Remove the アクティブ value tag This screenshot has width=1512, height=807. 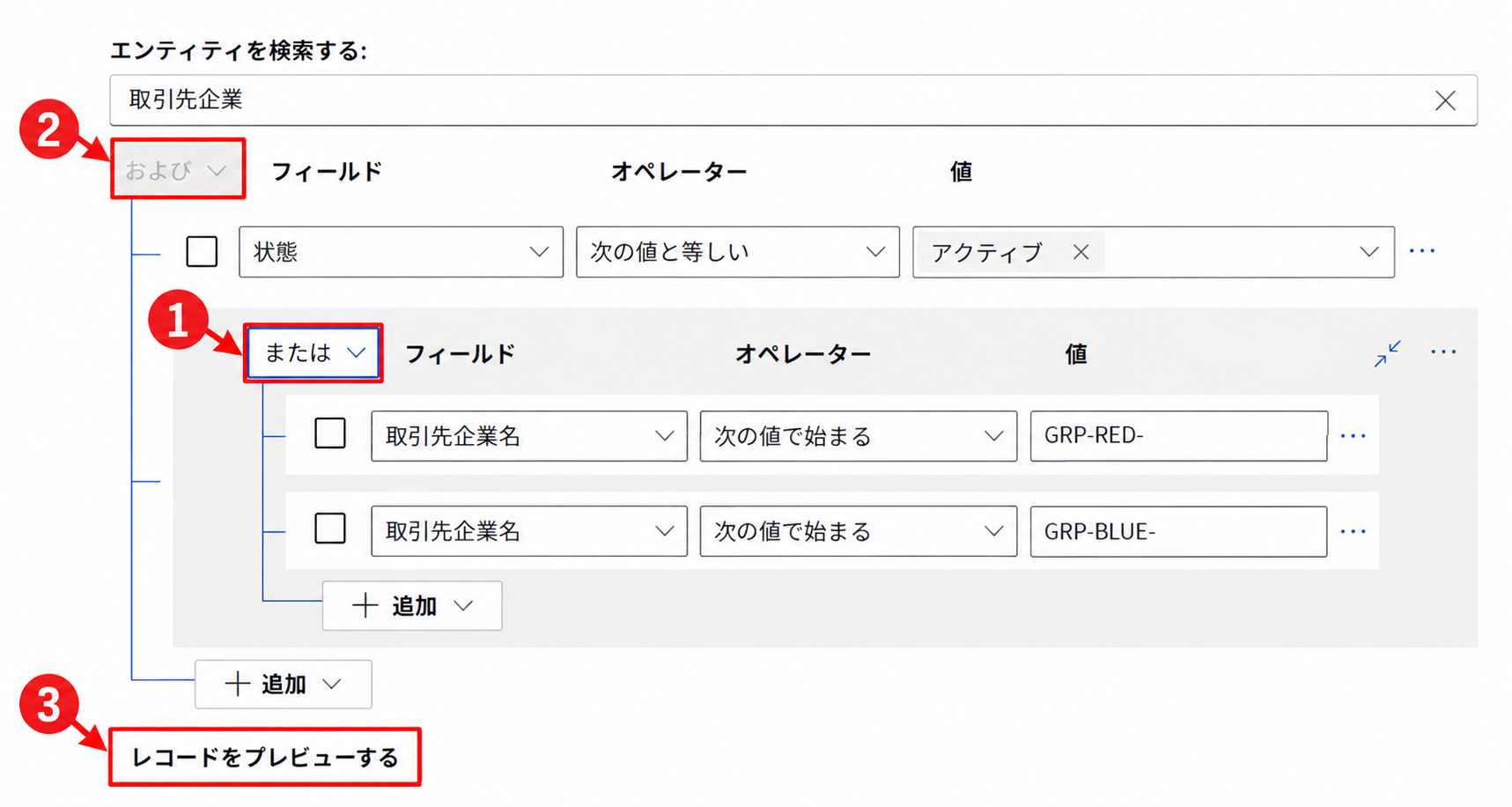[x=1081, y=252]
